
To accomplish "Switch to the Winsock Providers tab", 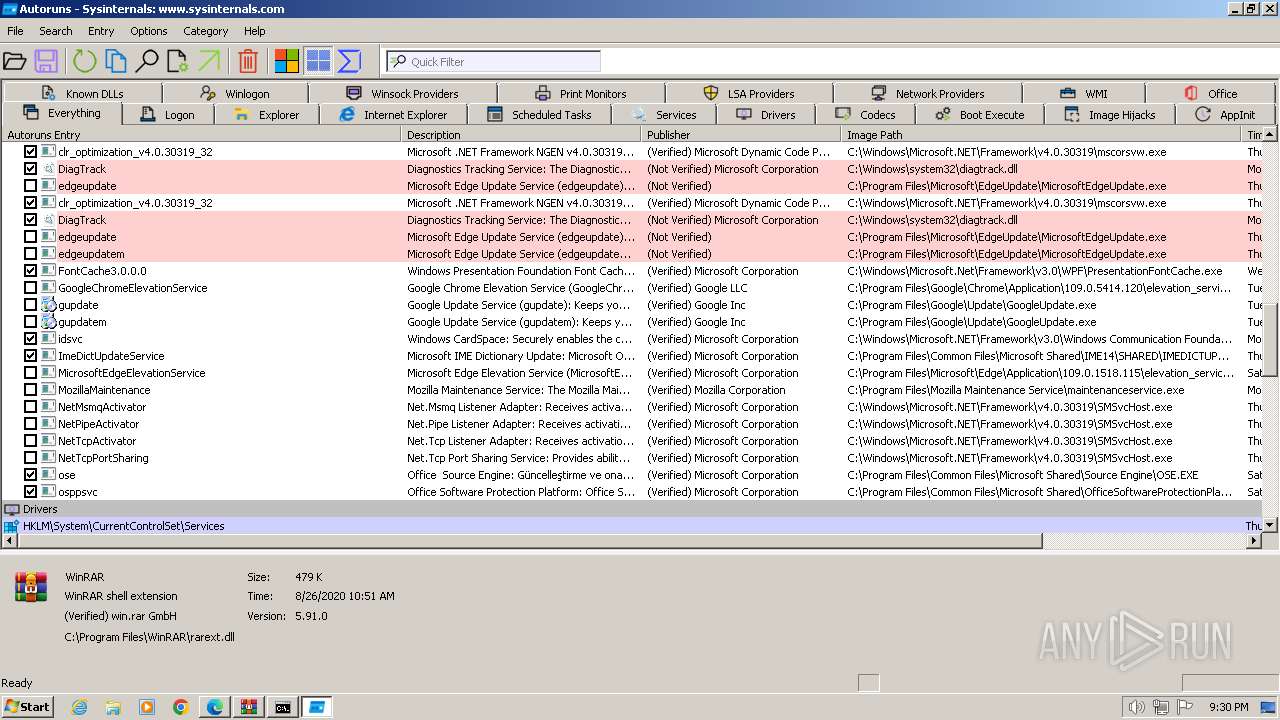I will [x=402, y=93].
